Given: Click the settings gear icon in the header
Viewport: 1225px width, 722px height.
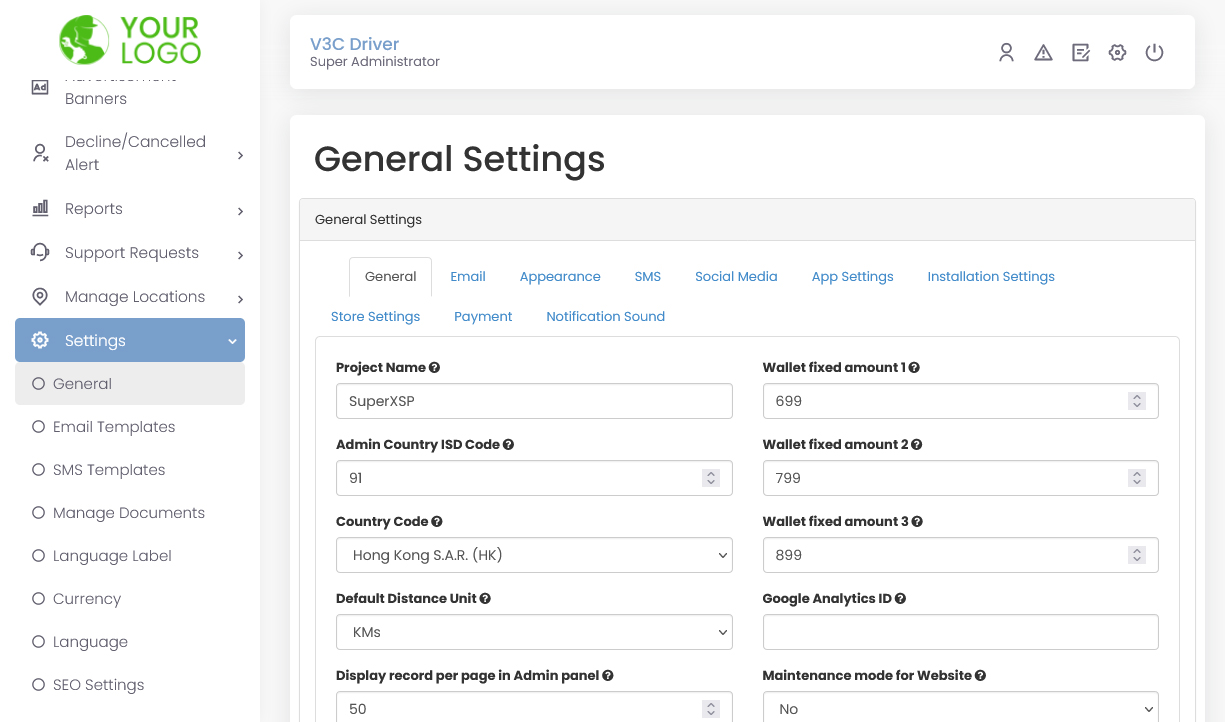Looking at the screenshot, I should [1117, 52].
